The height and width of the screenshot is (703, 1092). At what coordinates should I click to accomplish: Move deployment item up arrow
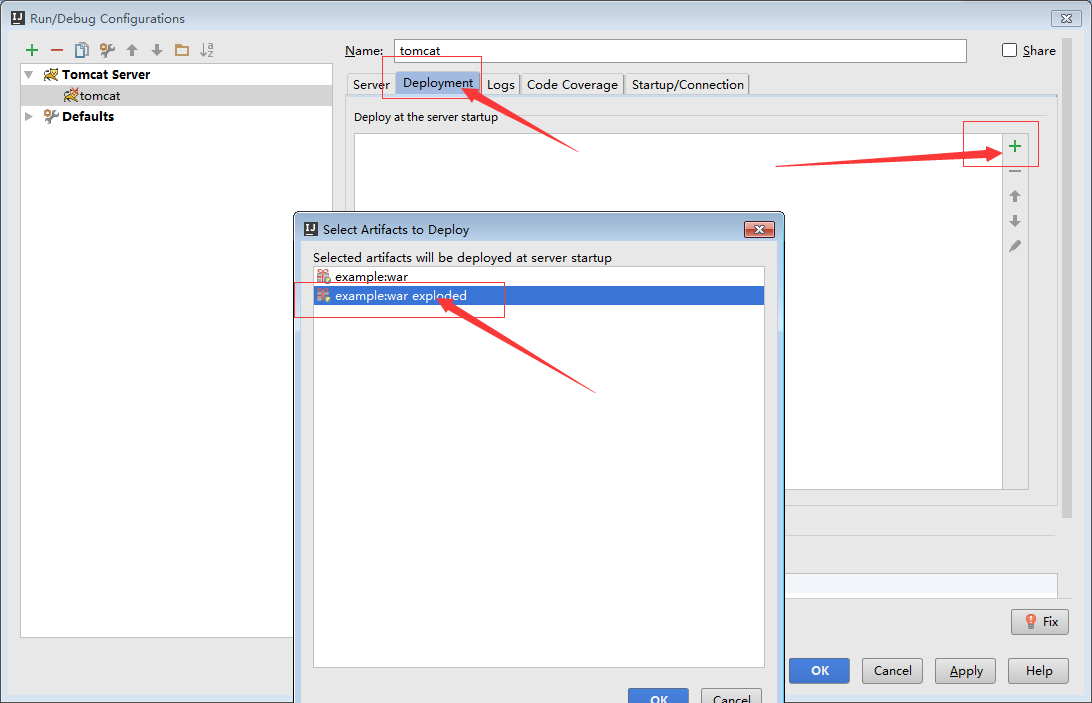point(1015,196)
